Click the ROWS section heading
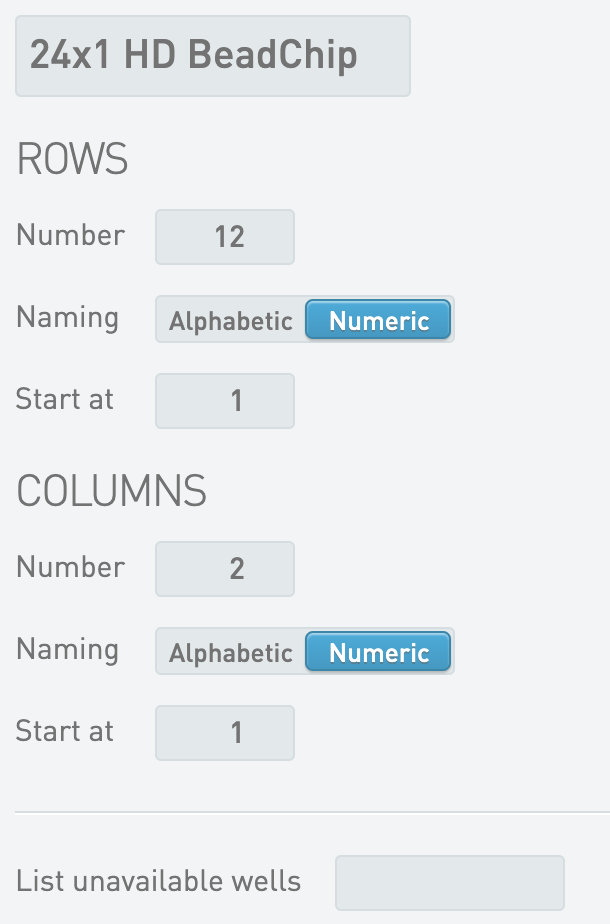The height and width of the screenshot is (924, 610). pyautogui.click(x=72, y=160)
